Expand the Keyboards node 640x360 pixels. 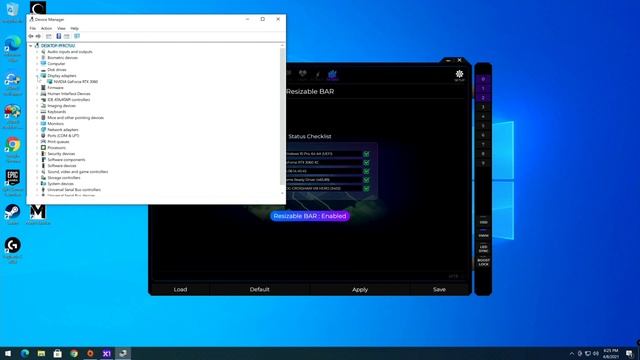[x=37, y=111]
